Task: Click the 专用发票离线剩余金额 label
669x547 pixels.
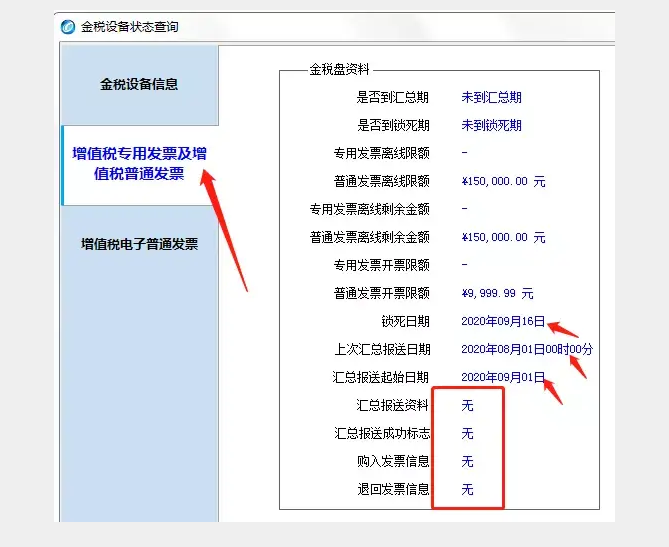Action: tap(369, 209)
